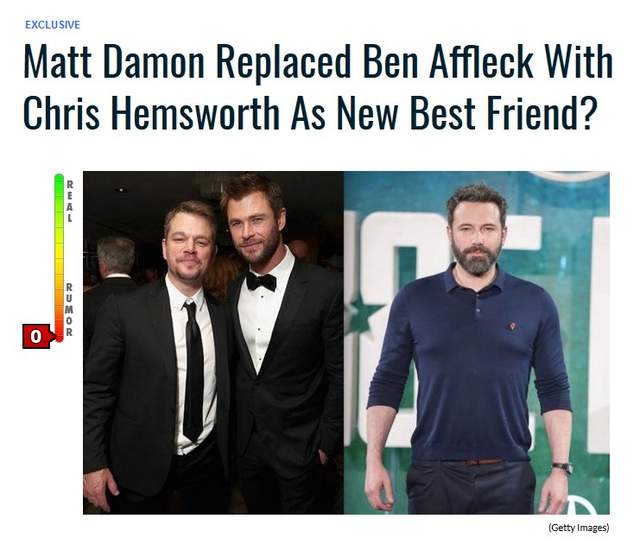
Task: Click the Getty Images photo credit
Action: click(x=578, y=528)
